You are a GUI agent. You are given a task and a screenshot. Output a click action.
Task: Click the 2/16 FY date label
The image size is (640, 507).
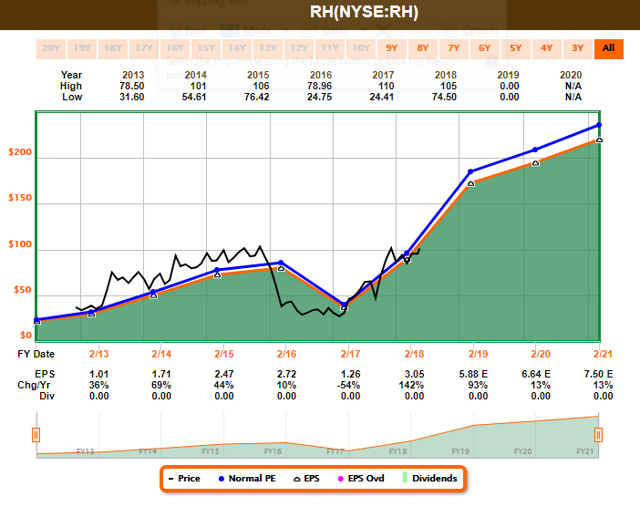(x=287, y=354)
